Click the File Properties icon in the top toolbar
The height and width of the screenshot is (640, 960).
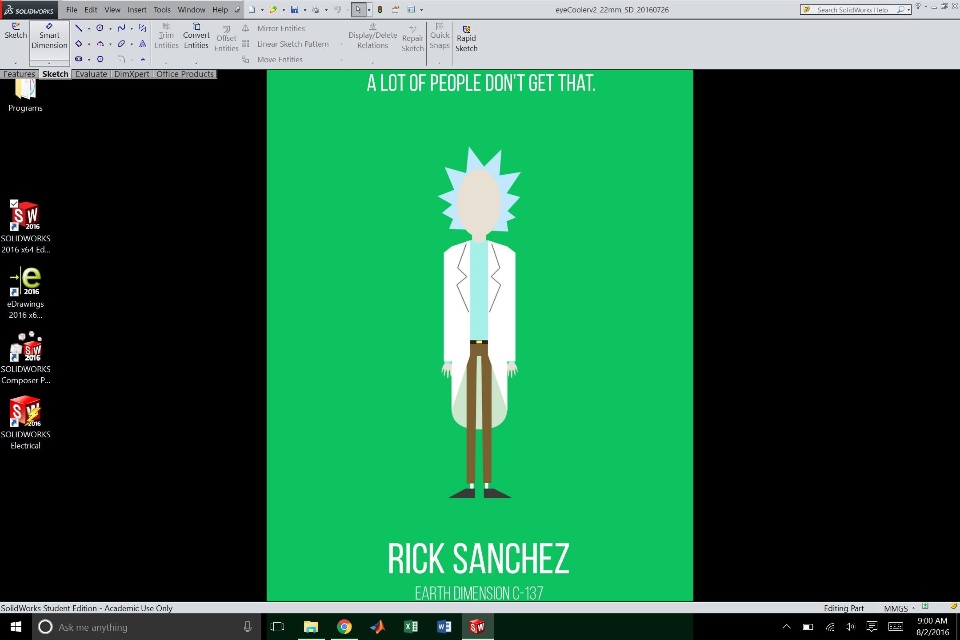coord(396,9)
